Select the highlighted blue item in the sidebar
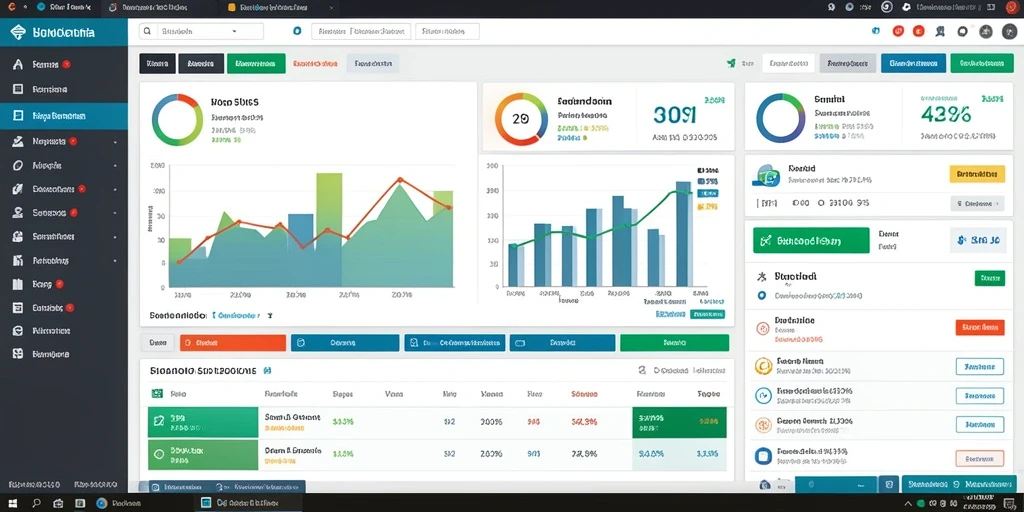Image resolution: width=1024 pixels, height=512 pixels. [64, 116]
